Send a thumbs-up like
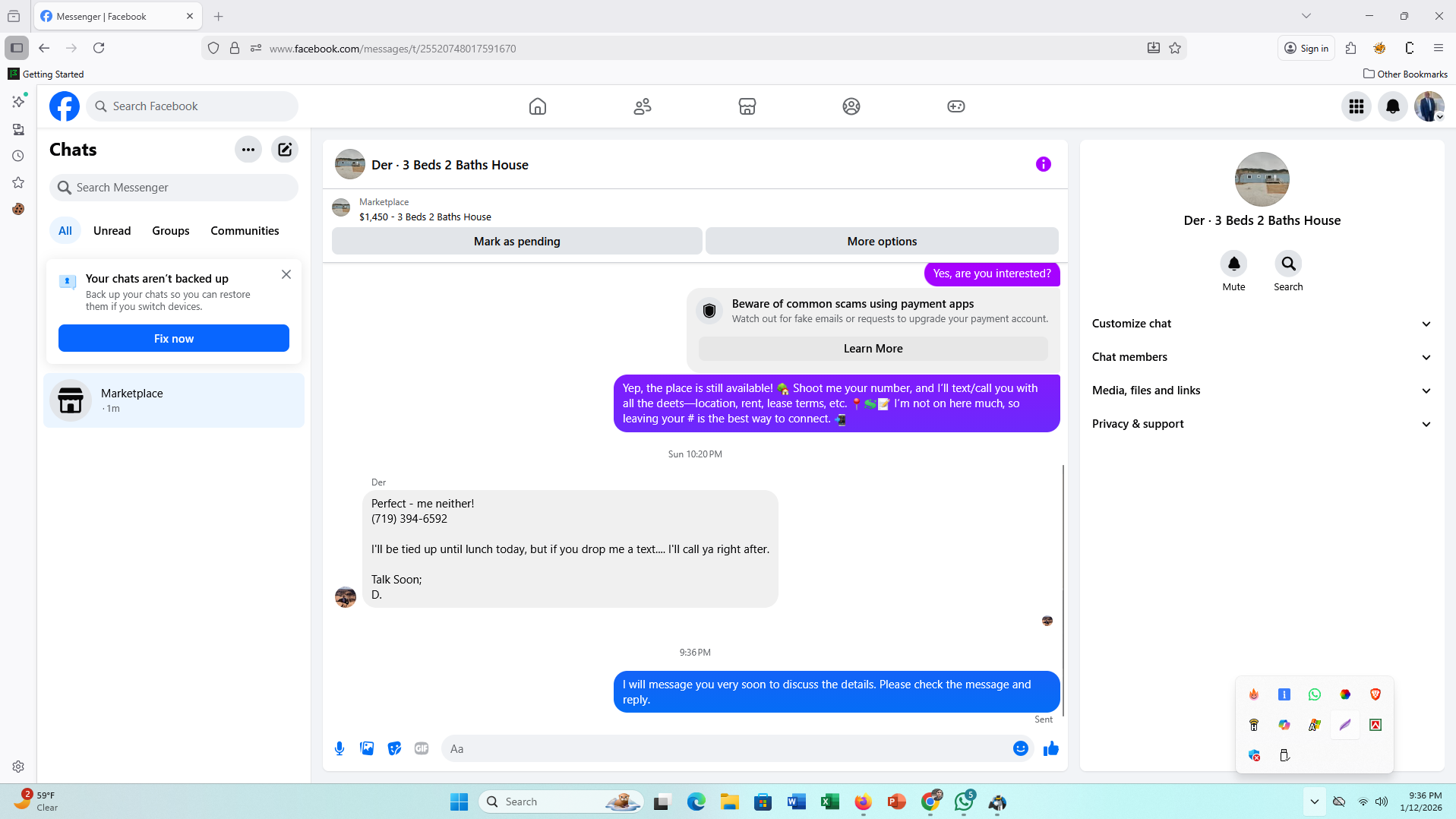The image size is (1456, 819). coord(1051,748)
